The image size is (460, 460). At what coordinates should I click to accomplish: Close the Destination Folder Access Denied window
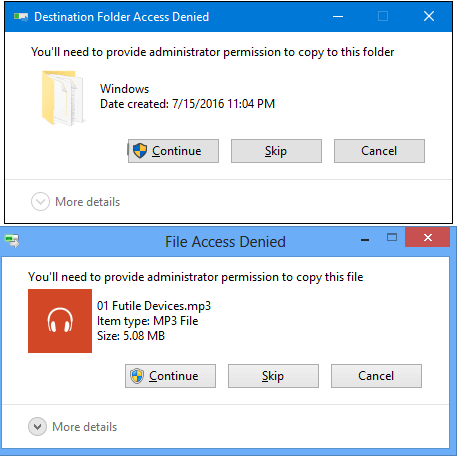429,16
